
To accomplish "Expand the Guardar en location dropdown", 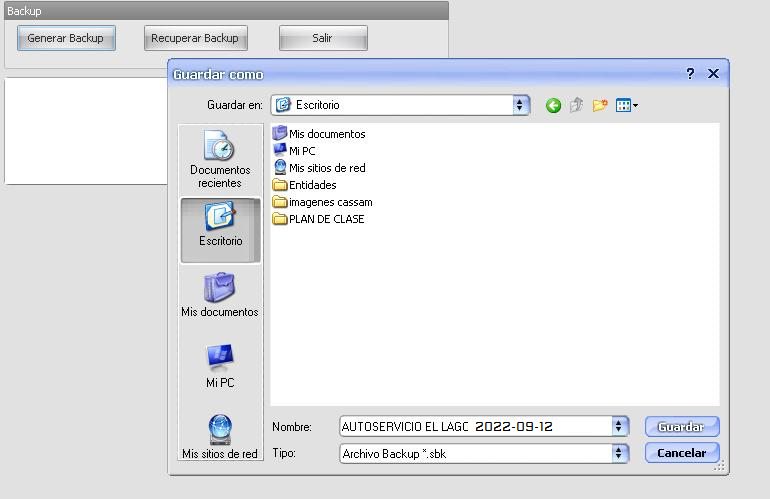I will pos(520,104).
